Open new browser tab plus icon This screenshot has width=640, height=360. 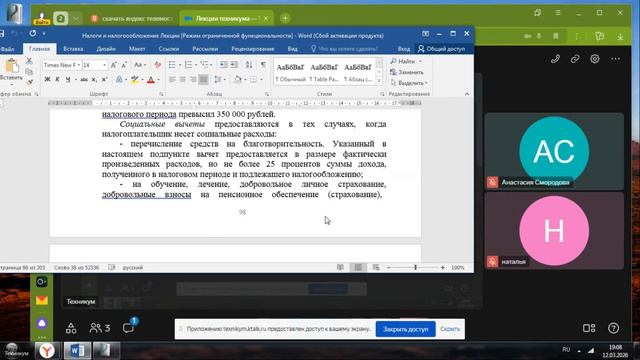(285, 18)
